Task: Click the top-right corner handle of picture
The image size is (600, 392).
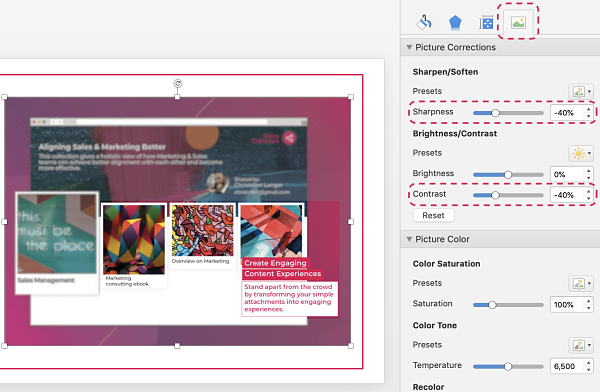Action: [351, 97]
